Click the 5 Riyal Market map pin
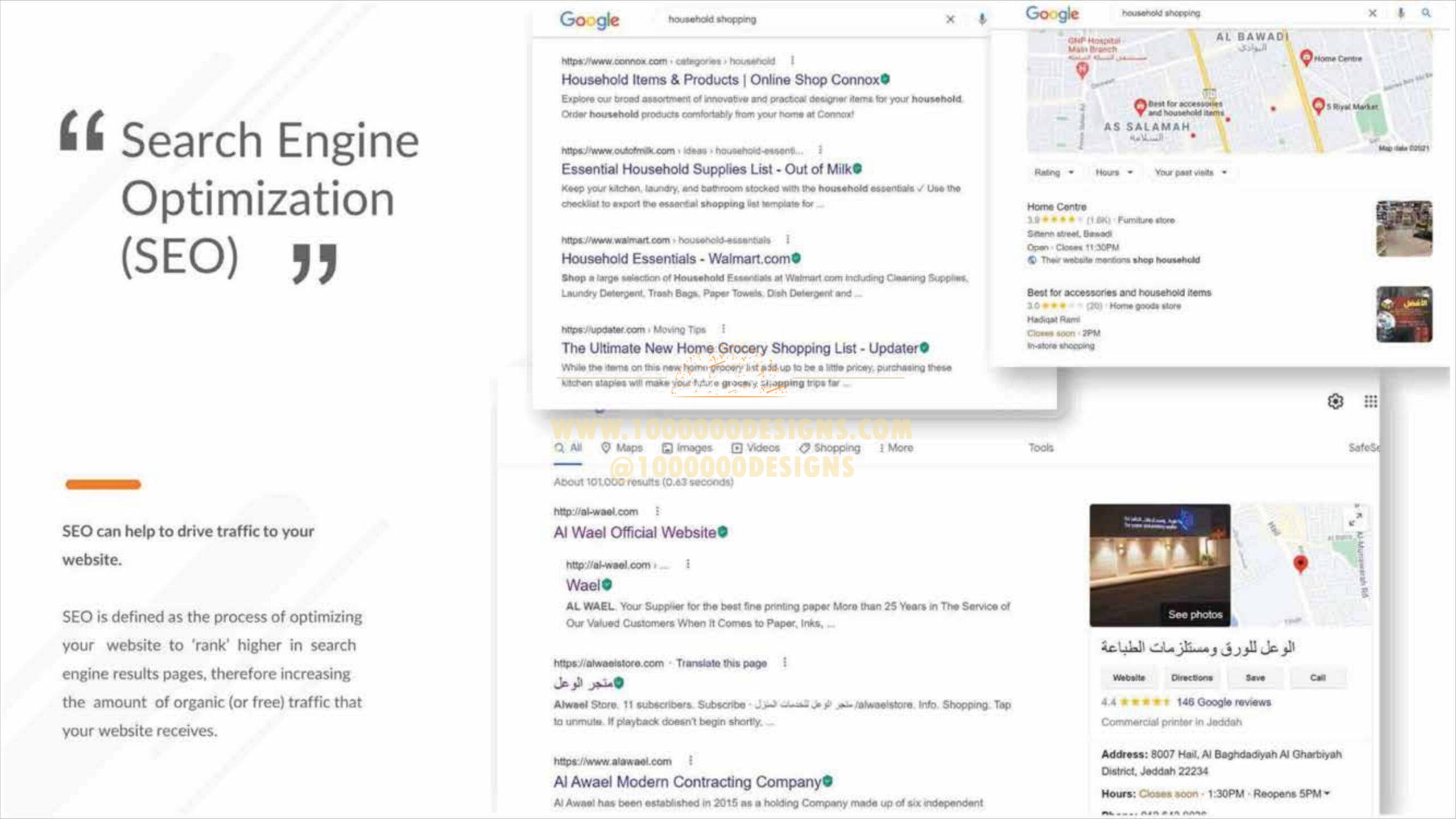The image size is (1456, 819). (x=1318, y=106)
